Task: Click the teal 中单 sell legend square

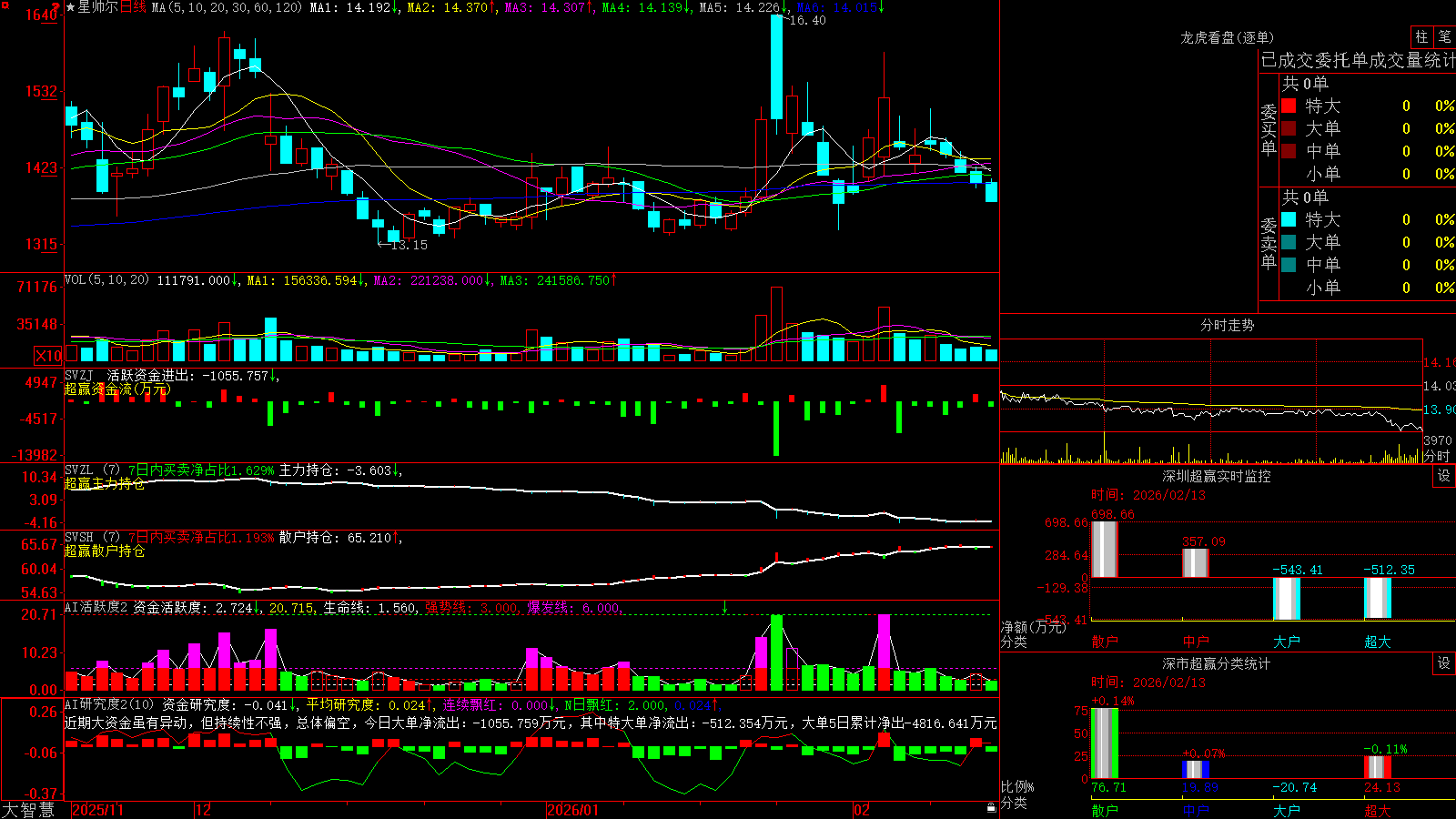Action: pos(1289,265)
